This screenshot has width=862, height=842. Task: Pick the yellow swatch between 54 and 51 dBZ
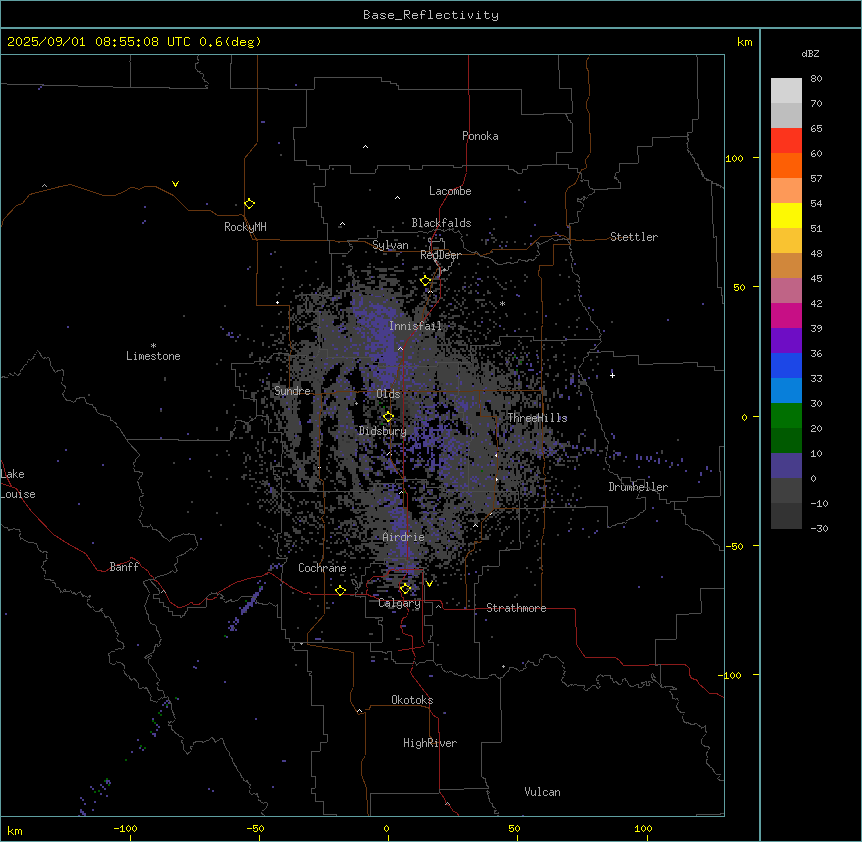coord(786,215)
